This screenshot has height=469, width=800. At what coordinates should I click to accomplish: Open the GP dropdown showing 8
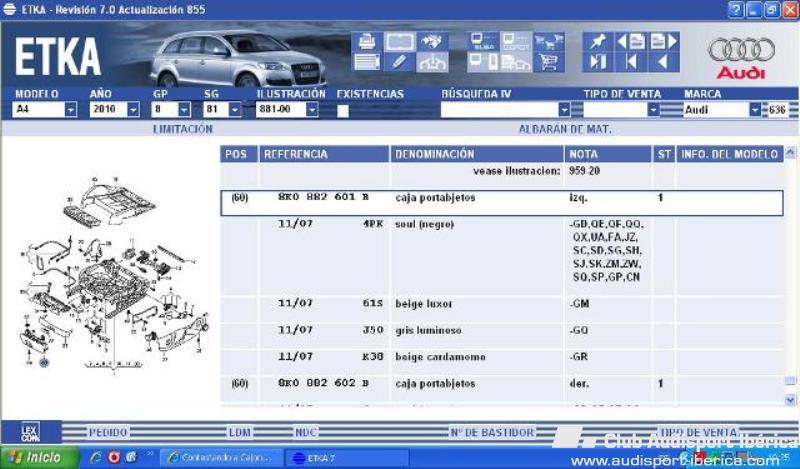tap(184, 109)
